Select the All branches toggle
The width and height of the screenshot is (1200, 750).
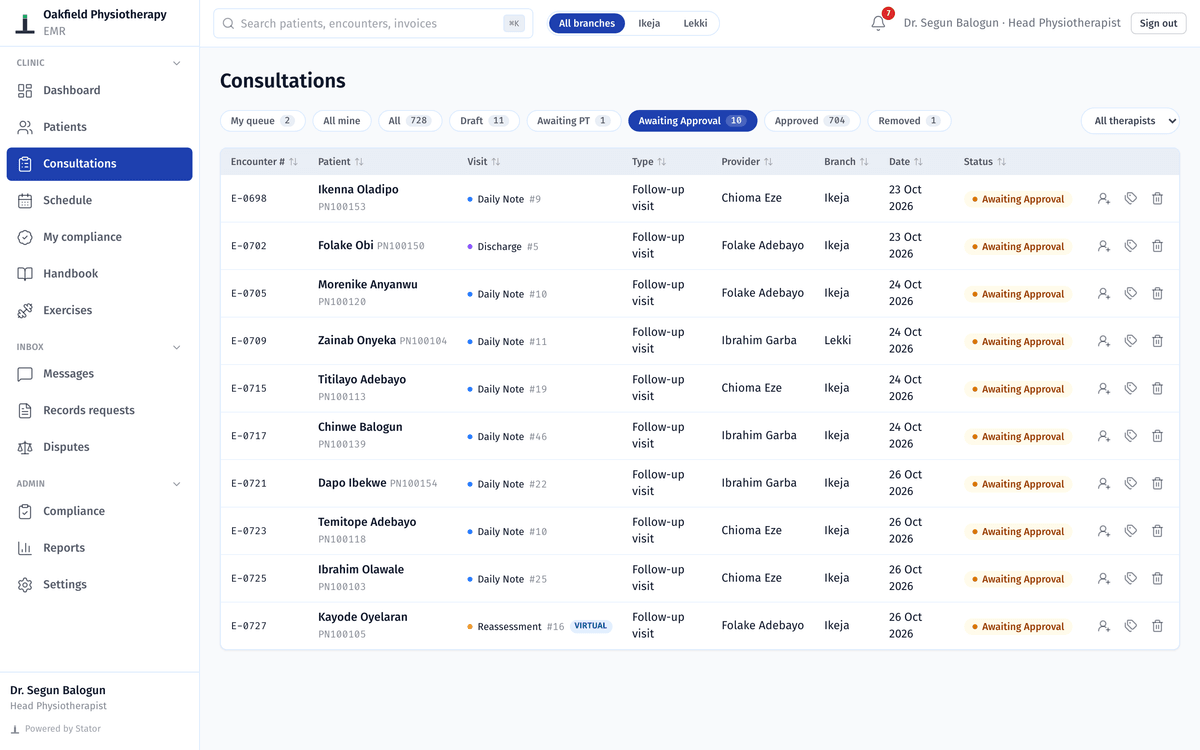[587, 23]
